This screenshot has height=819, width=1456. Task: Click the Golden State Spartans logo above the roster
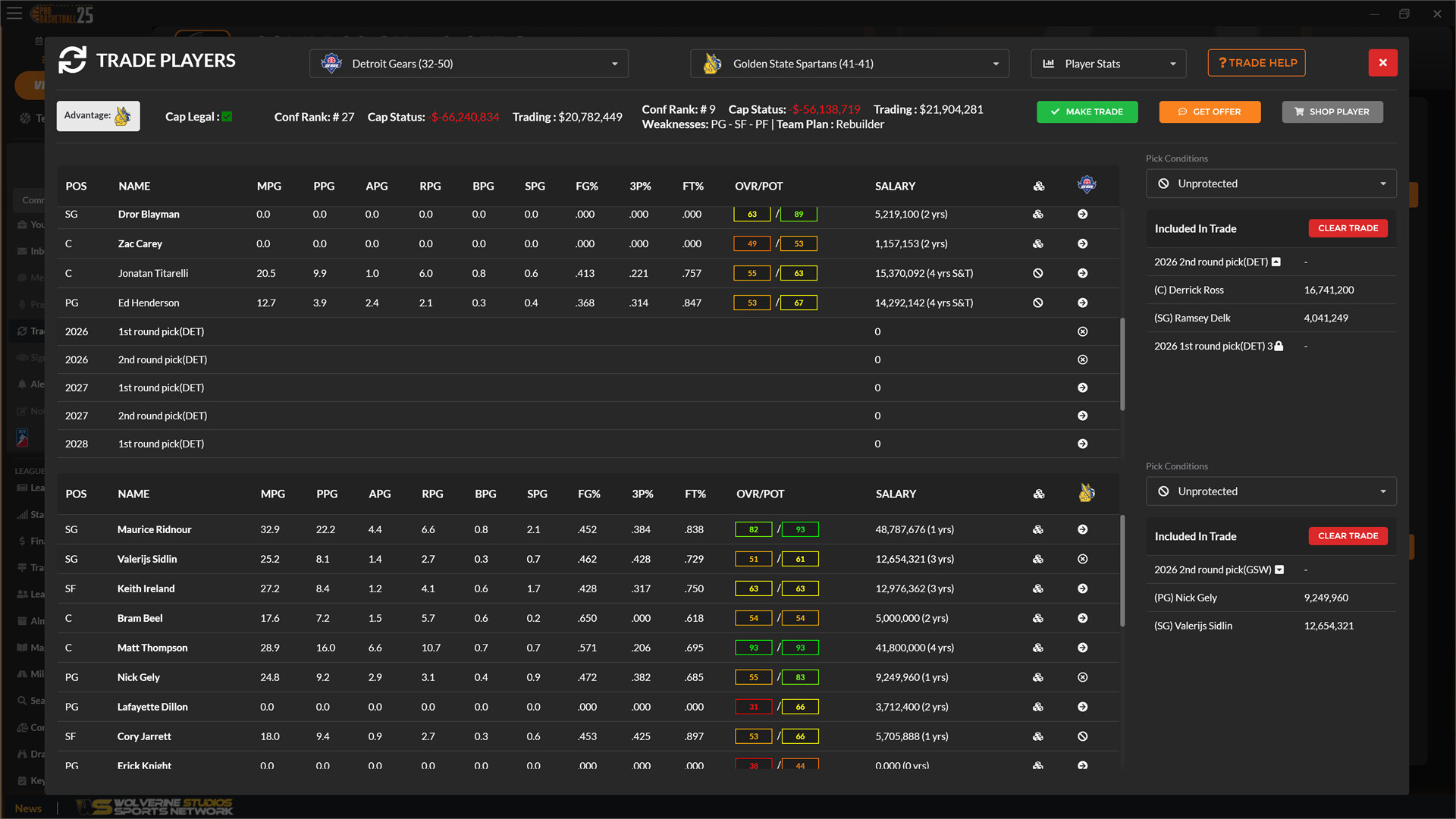tap(1087, 493)
